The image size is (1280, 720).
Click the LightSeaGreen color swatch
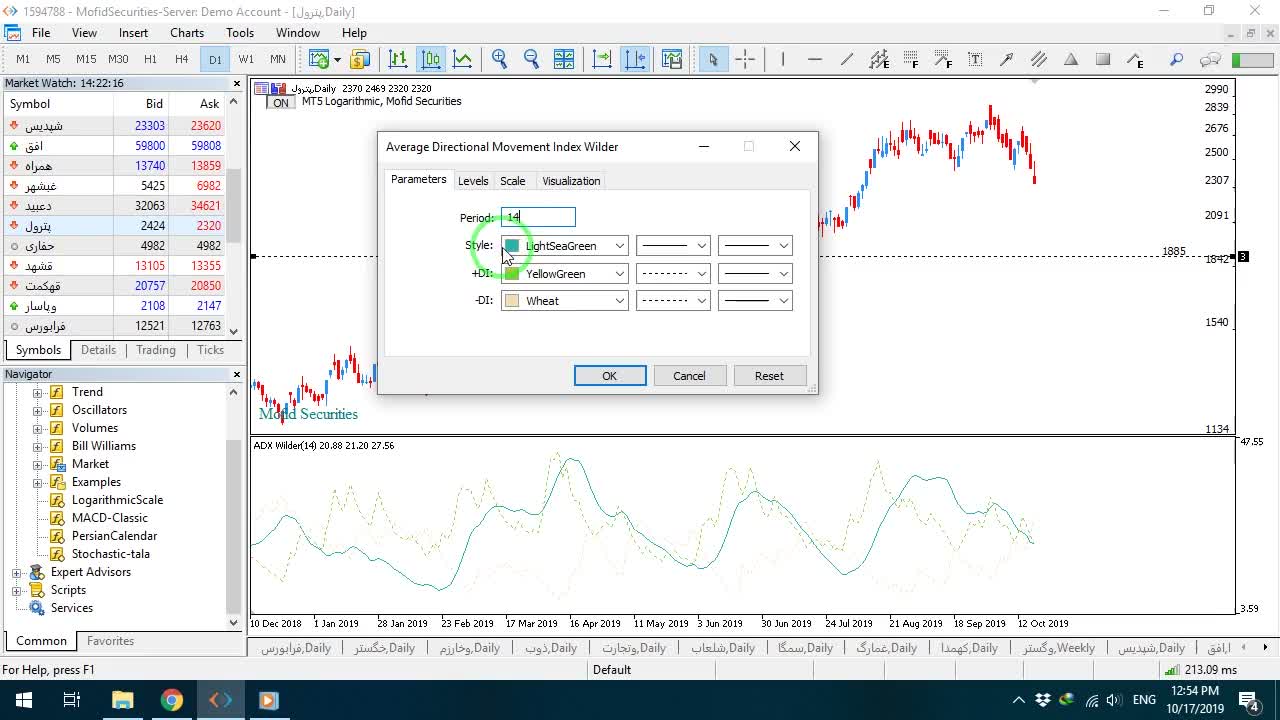512,246
